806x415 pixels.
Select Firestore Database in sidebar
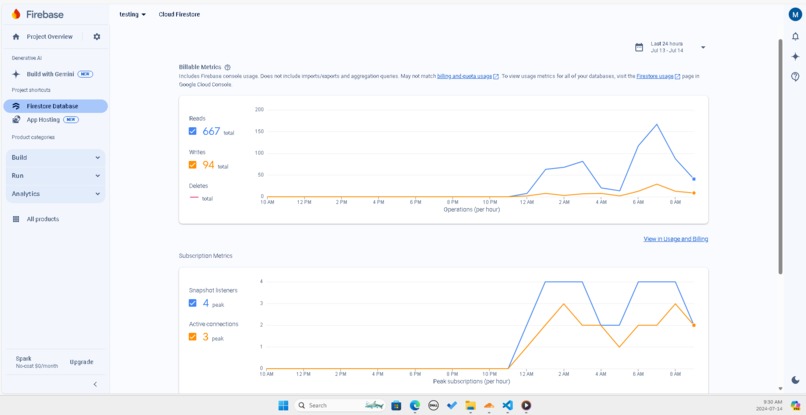56,106
